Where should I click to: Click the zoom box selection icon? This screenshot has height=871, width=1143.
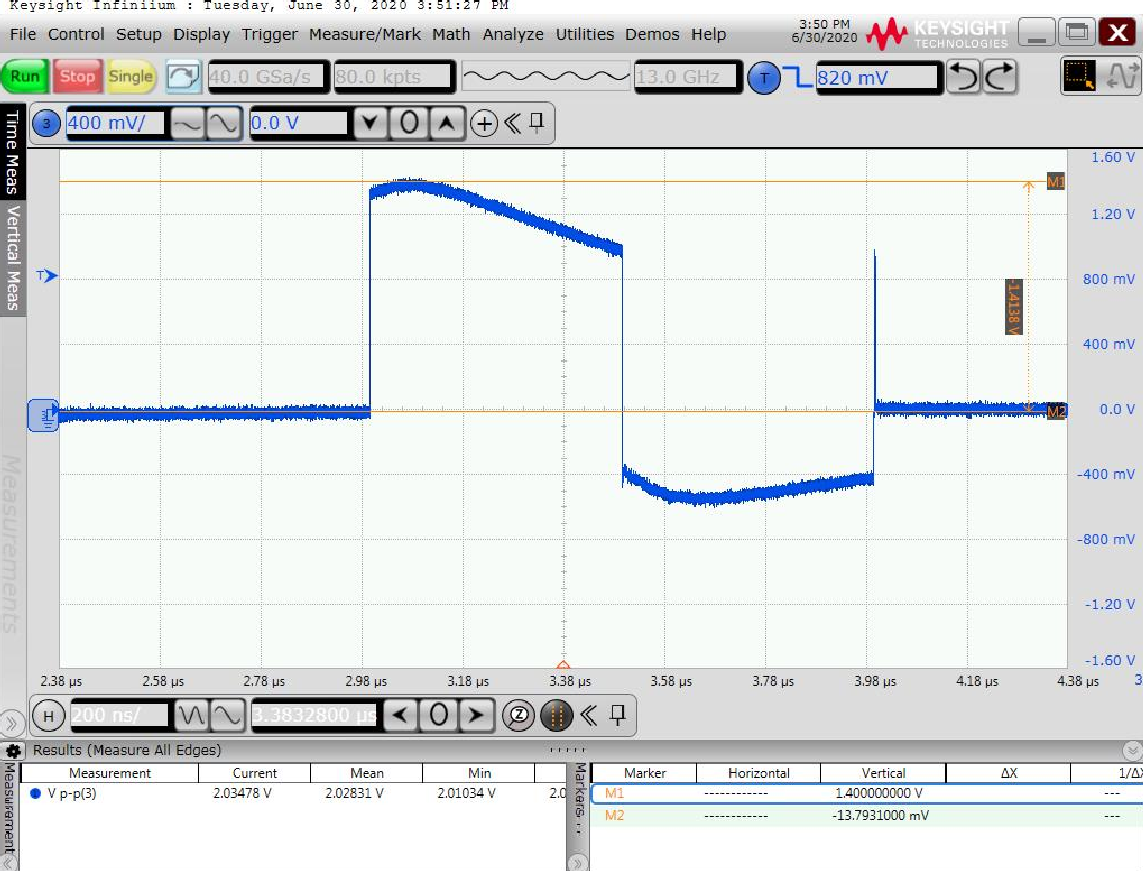tap(1080, 76)
